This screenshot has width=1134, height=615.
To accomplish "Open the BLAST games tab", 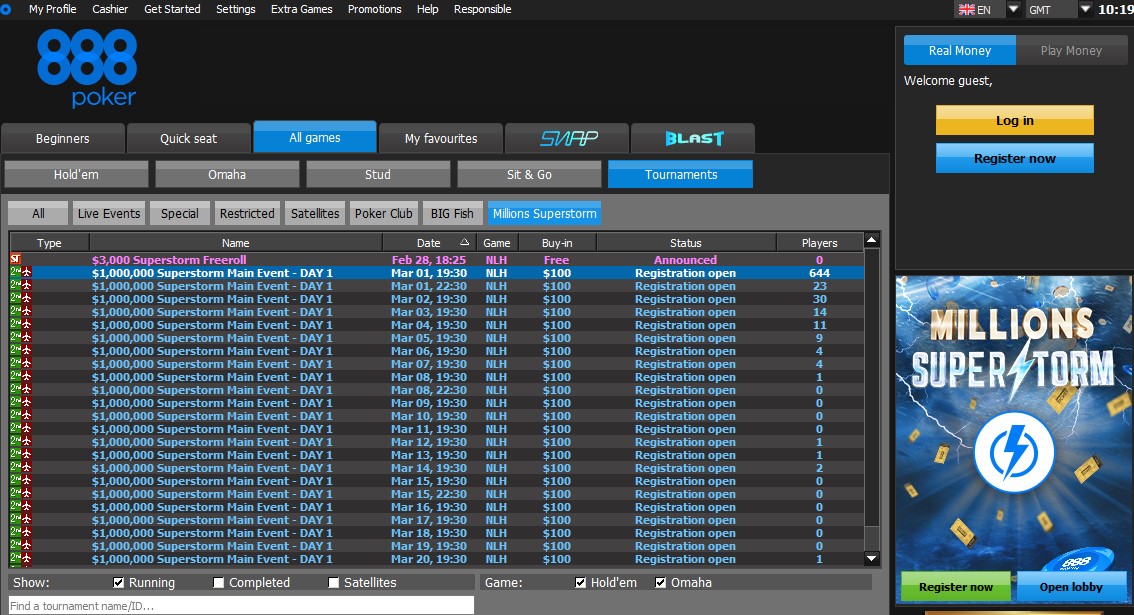I will coord(693,138).
